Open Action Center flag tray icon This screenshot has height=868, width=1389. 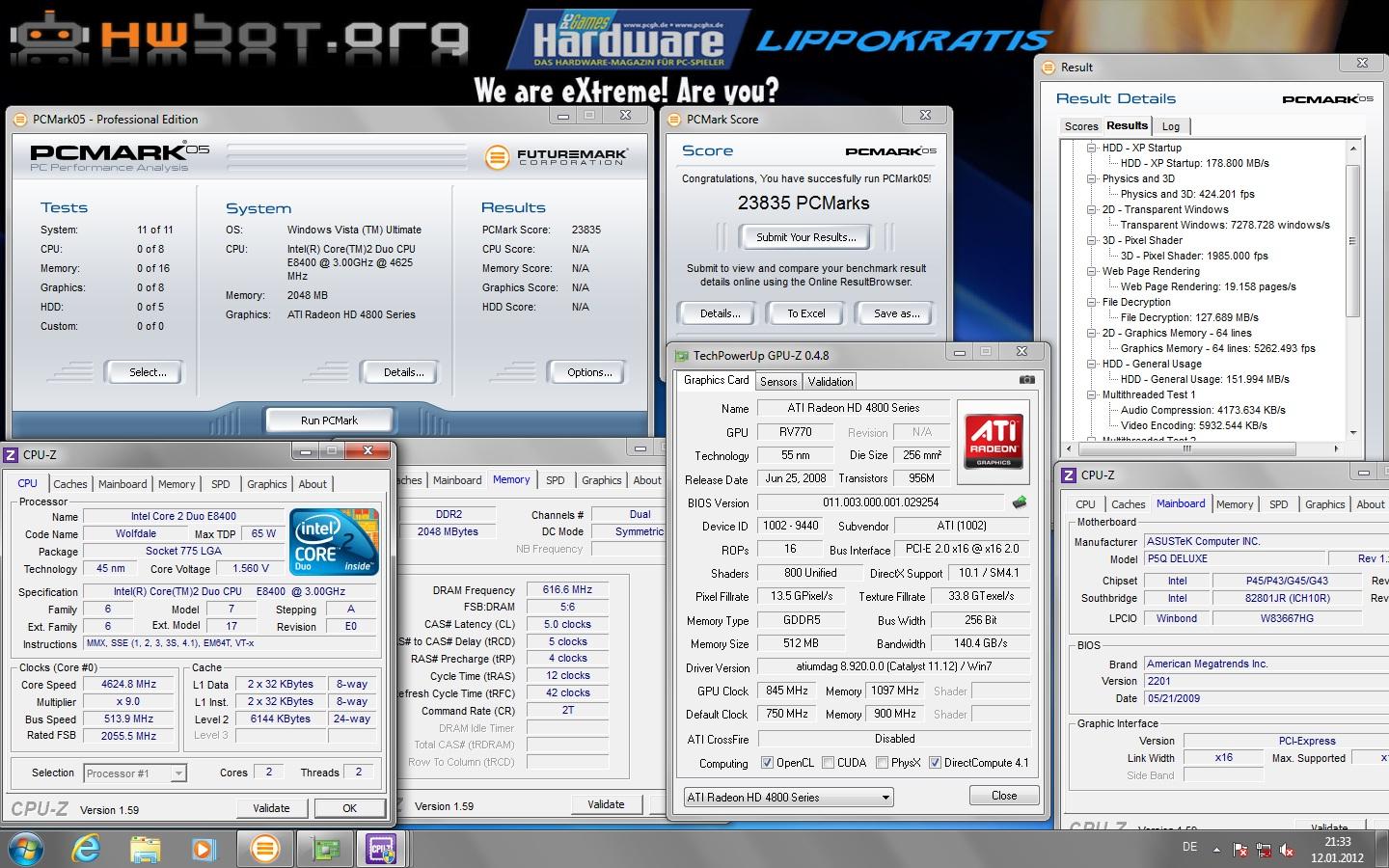pos(1240,850)
